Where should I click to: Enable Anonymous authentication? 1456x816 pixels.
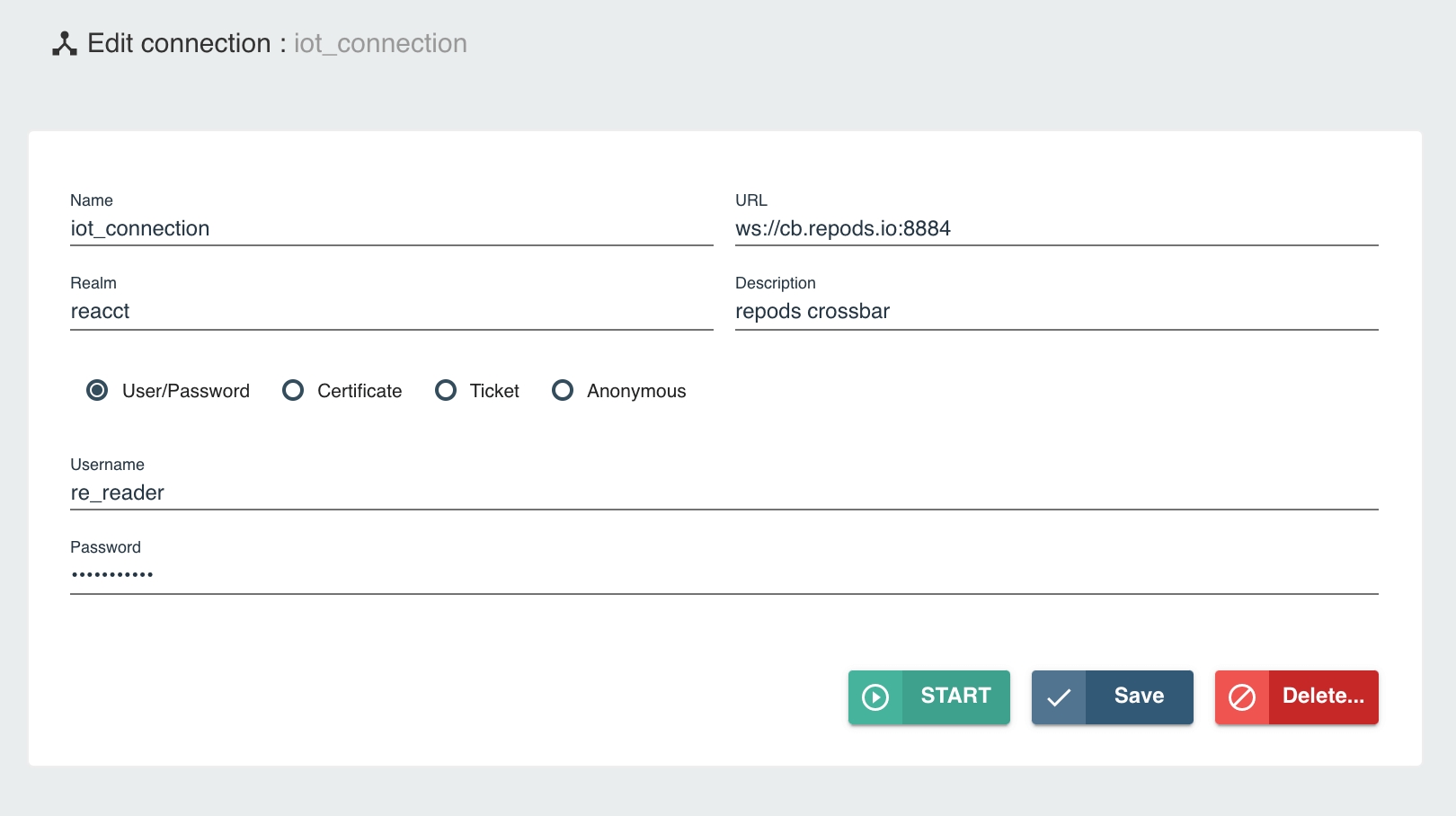[563, 391]
